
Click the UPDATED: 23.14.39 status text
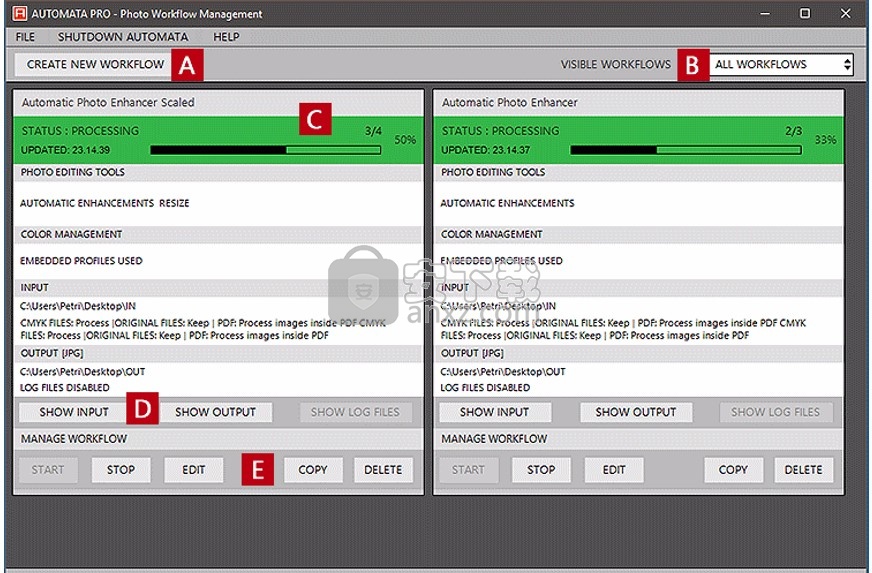(66, 150)
